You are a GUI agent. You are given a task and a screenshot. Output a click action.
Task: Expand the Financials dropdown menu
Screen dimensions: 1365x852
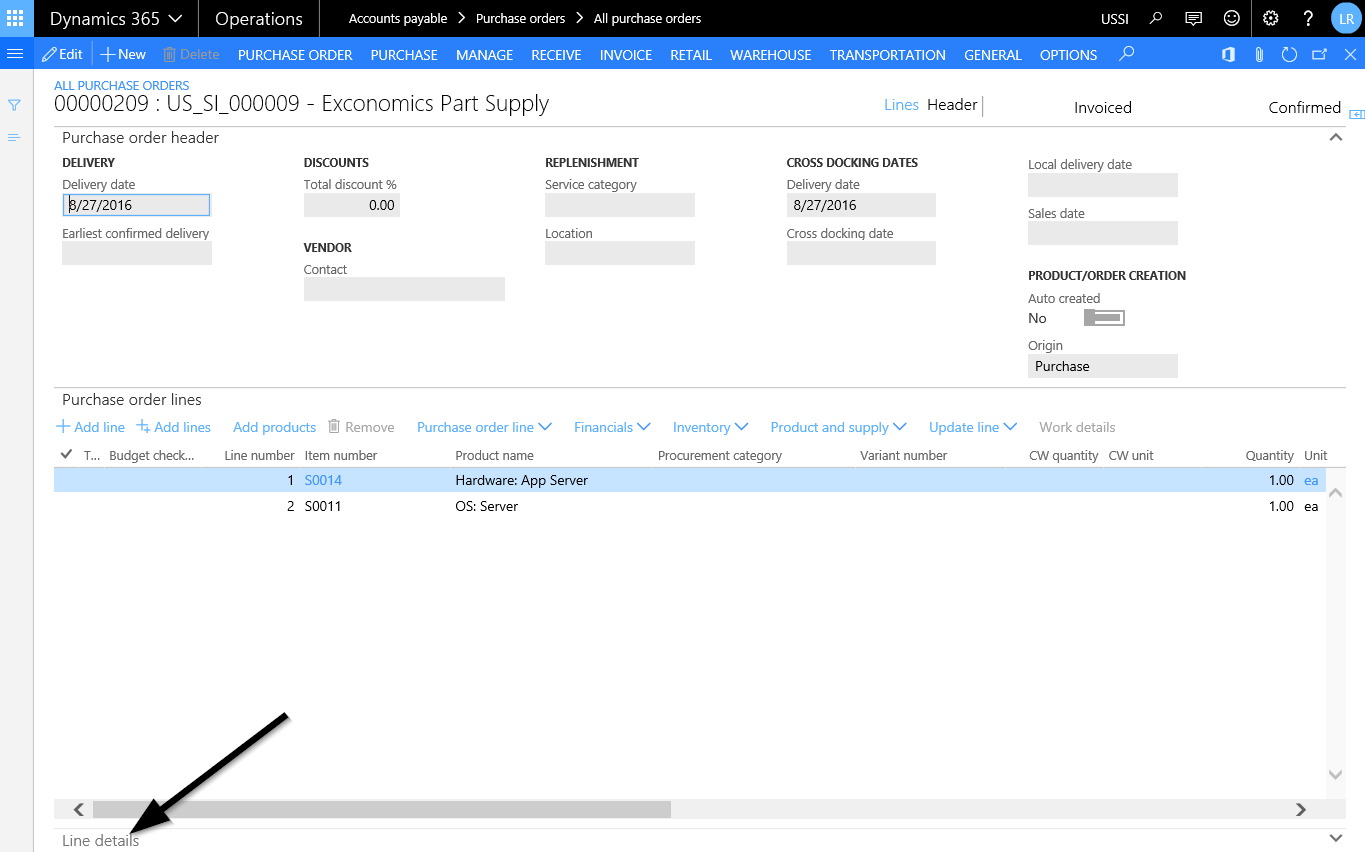(x=612, y=427)
